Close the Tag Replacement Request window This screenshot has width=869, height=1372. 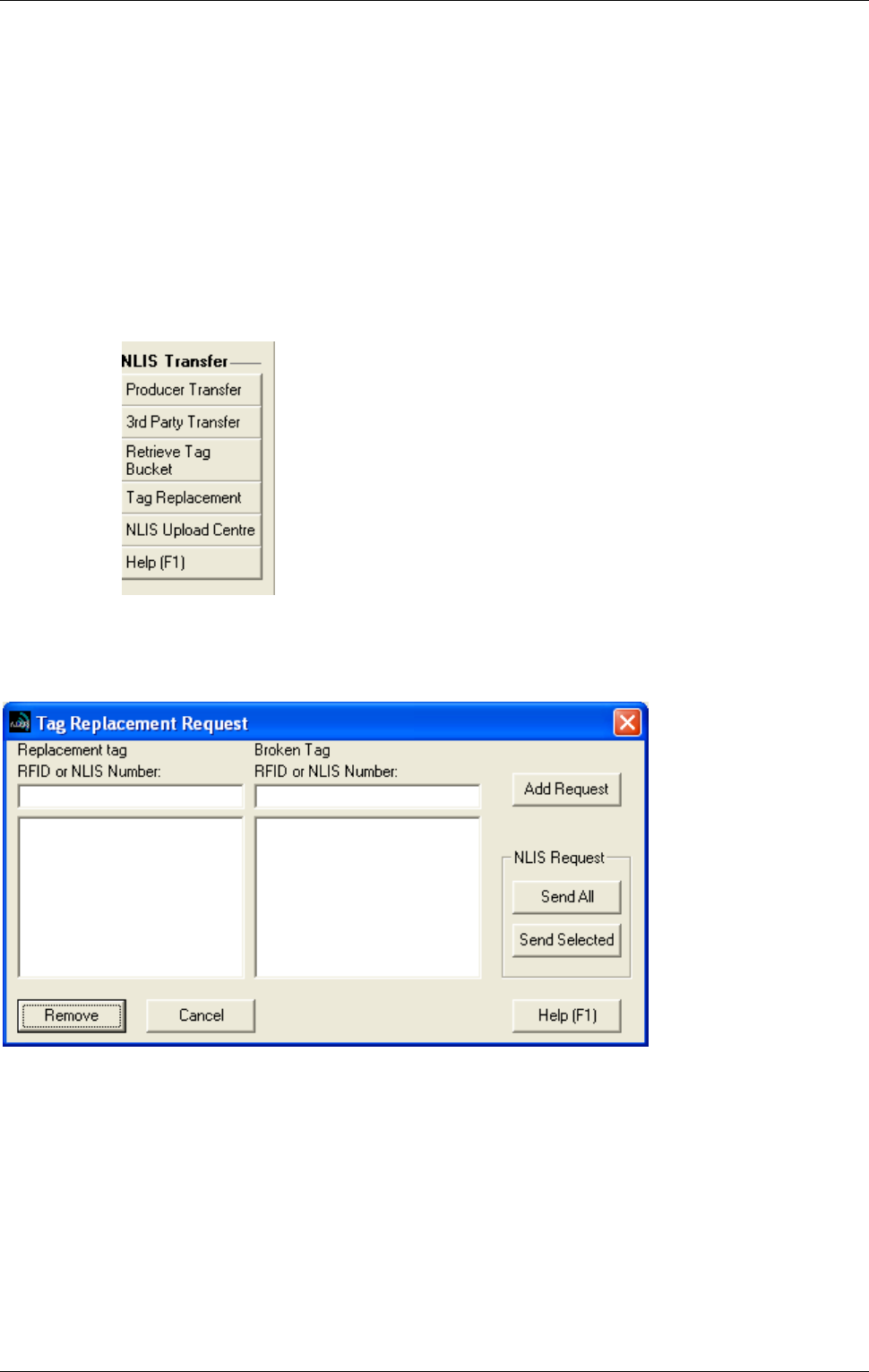(x=627, y=722)
